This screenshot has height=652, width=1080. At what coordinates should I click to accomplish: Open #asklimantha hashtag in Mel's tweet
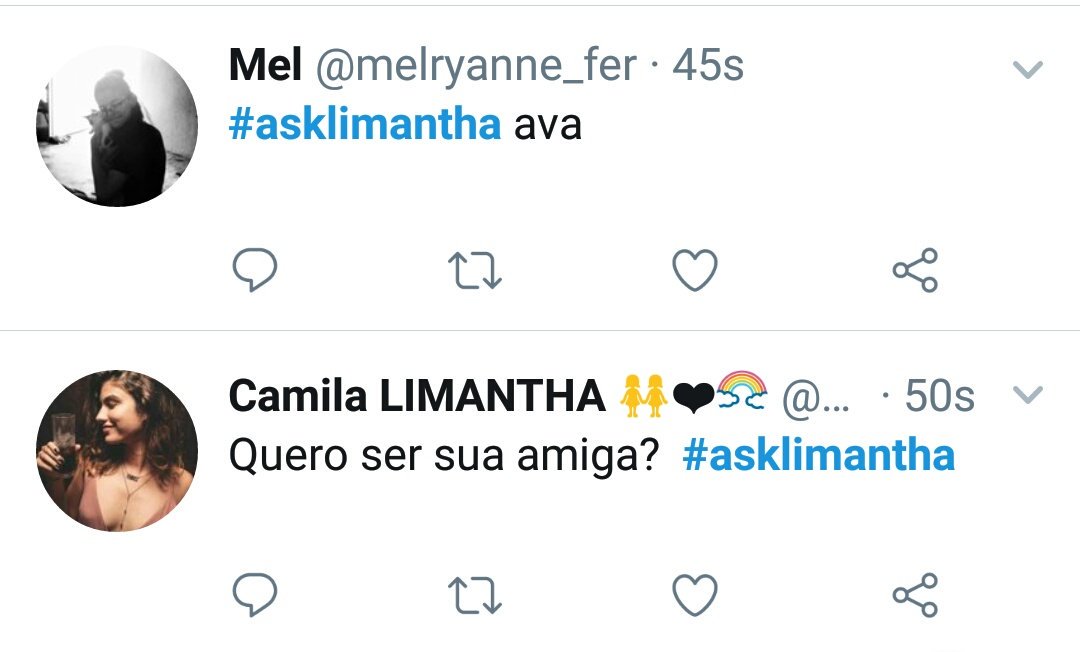(x=364, y=124)
